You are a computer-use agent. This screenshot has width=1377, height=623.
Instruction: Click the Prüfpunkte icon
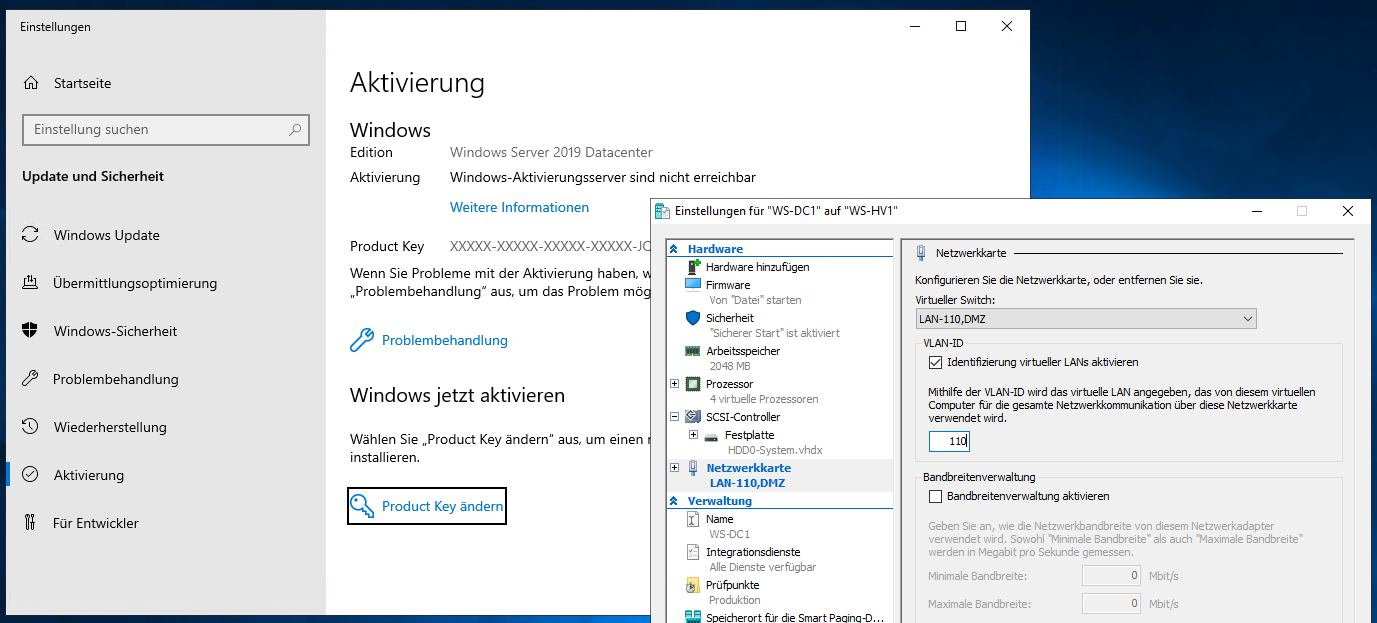[693, 585]
